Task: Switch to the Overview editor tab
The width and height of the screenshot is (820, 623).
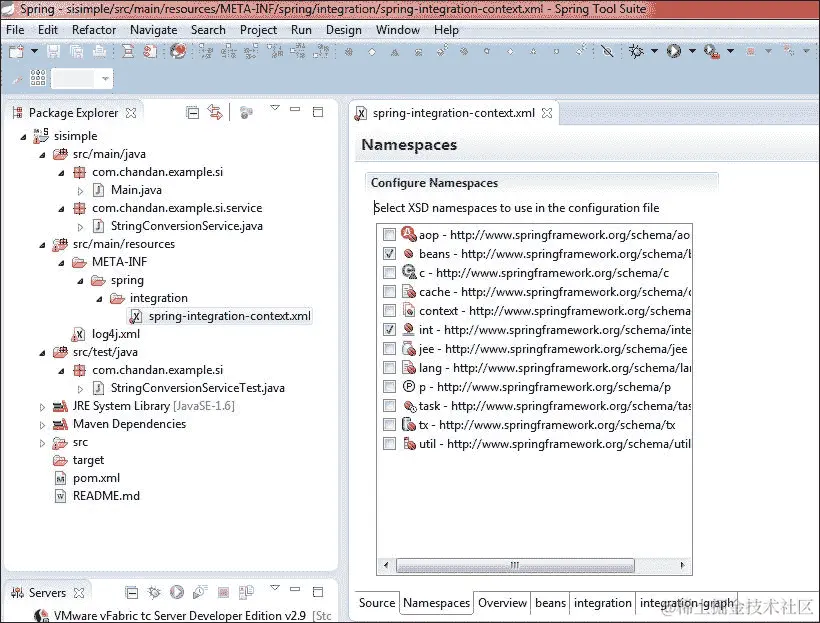Action: 503,603
